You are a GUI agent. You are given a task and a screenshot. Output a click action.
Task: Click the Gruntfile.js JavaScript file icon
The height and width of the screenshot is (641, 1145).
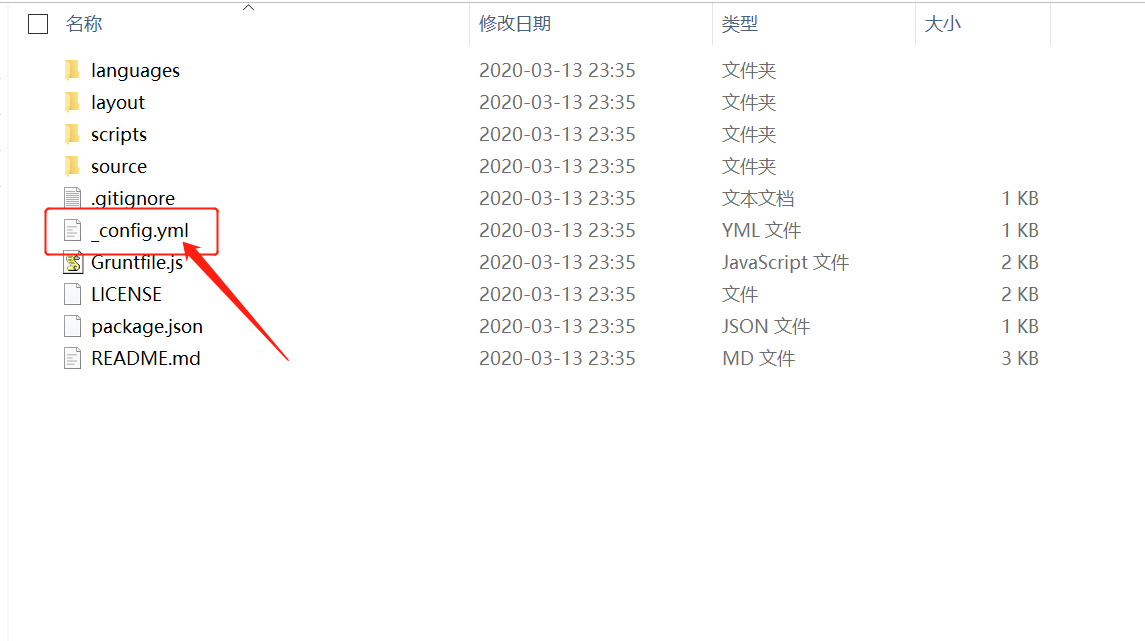pos(72,262)
